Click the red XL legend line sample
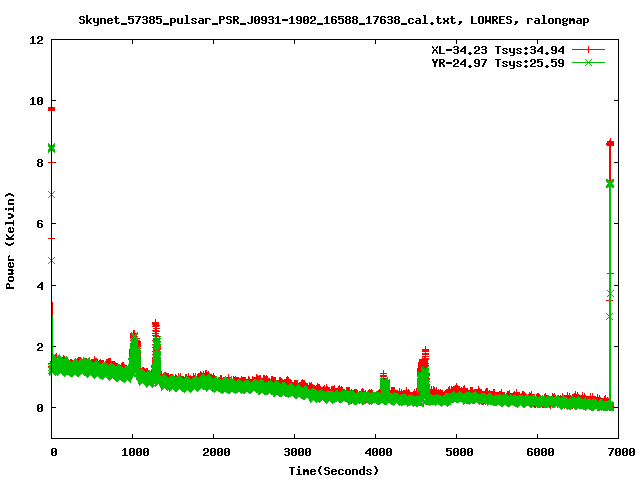Viewport: 640px width, 480px height. point(588,50)
